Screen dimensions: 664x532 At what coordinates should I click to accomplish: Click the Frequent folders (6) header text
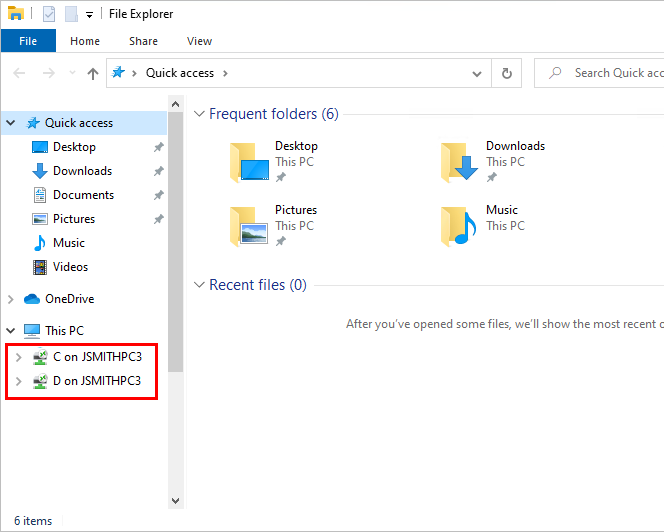click(x=274, y=114)
